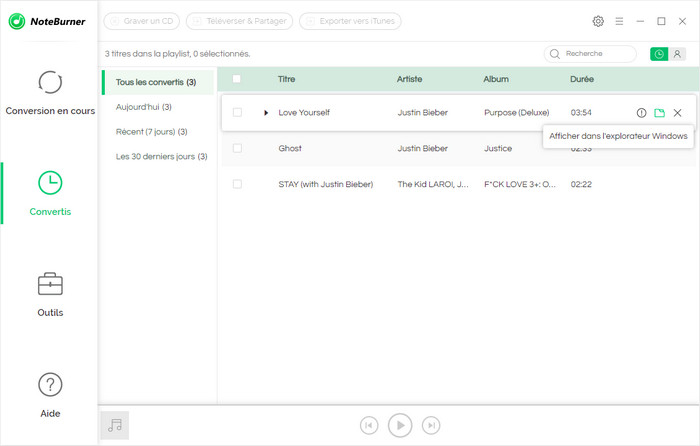Open the Conversion en cours section
The width and height of the screenshot is (700, 446).
[50, 93]
